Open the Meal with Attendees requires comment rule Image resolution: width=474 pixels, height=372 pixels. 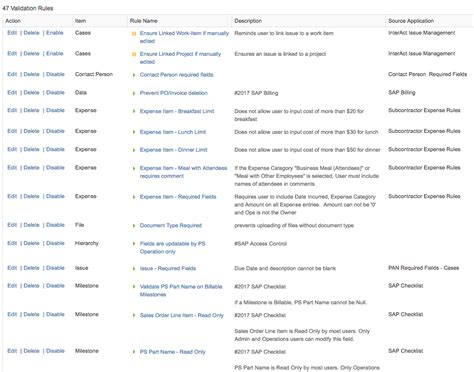pos(183,172)
